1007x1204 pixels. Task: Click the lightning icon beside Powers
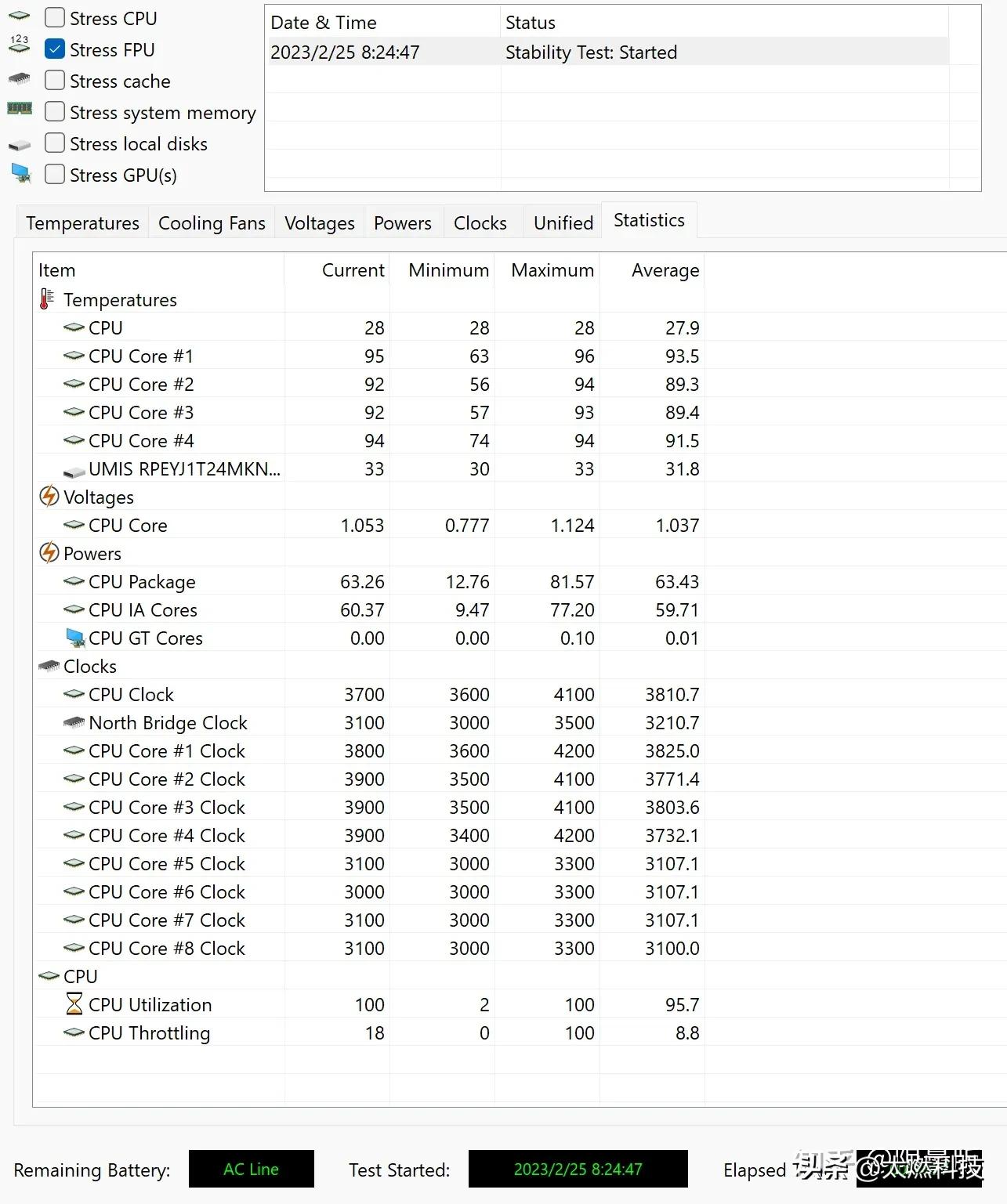[x=49, y=553]
